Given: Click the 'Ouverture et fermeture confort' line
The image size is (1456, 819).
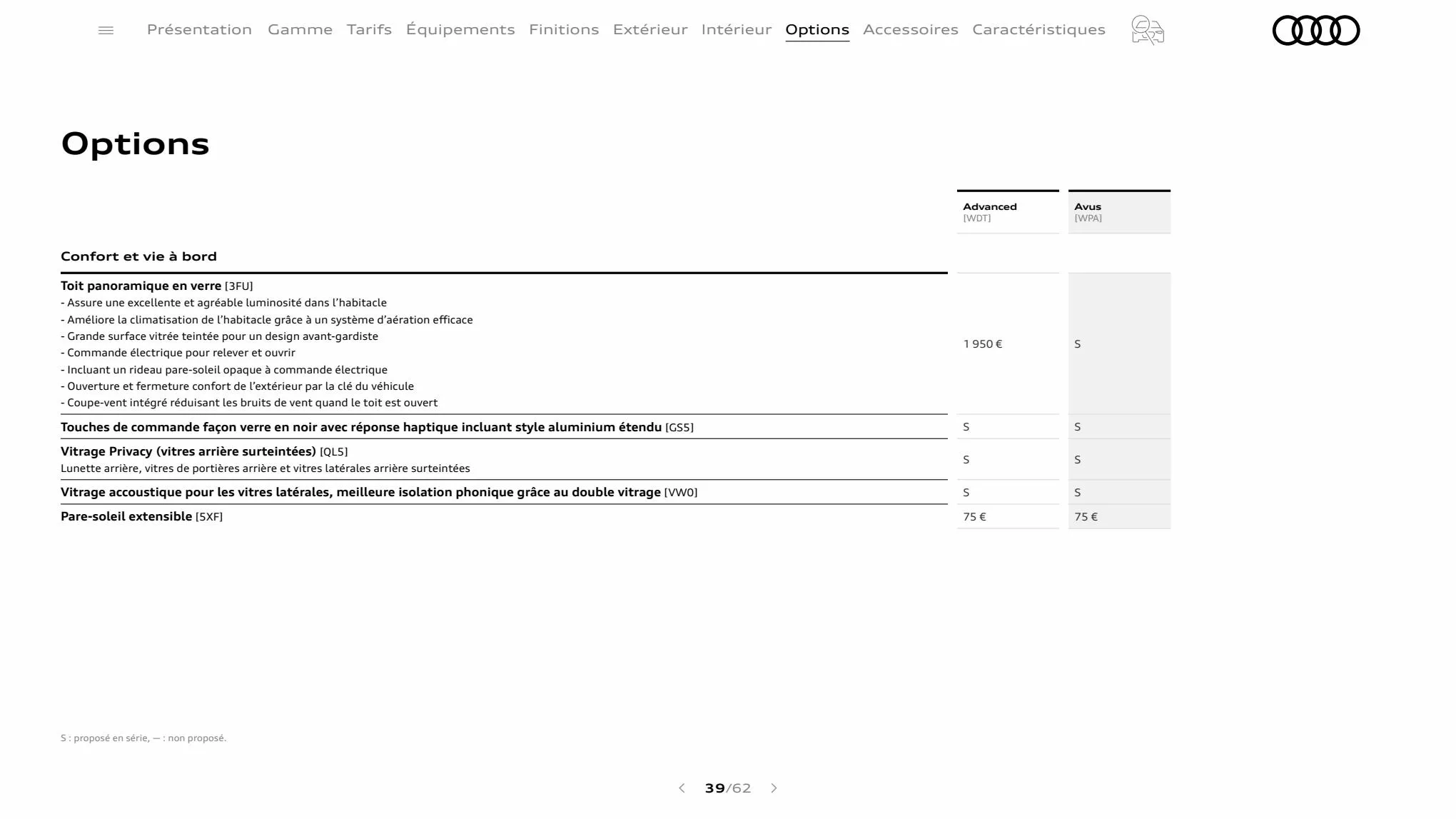Looking at the screenshot, I should [x=237, y=386].
